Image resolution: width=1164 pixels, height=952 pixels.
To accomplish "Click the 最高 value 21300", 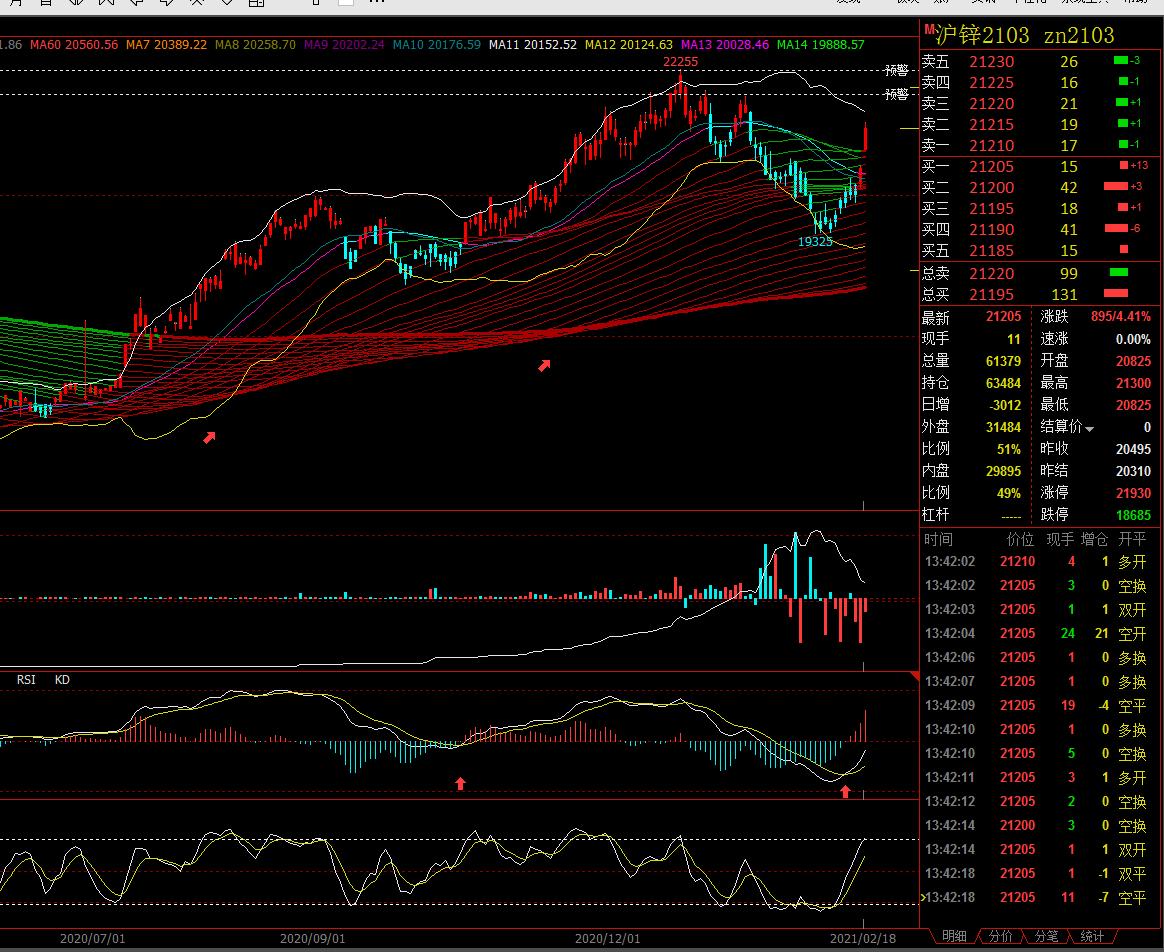I will pos(1133,383).
